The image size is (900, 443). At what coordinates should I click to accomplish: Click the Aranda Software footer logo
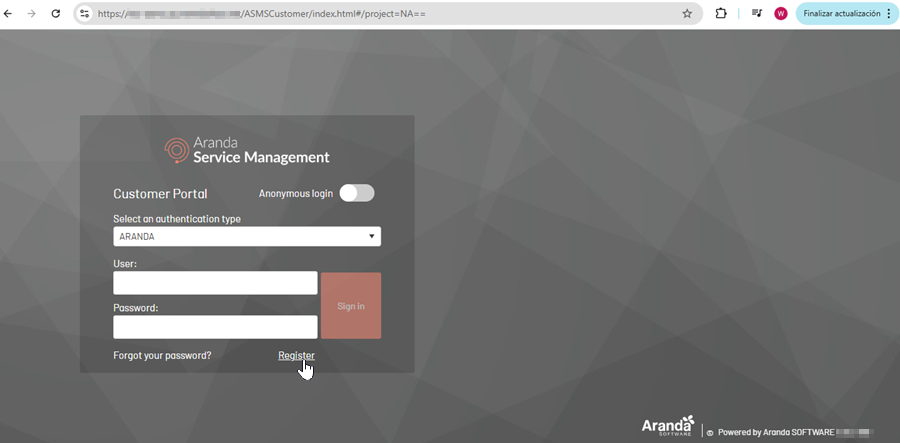coord(666,428)
